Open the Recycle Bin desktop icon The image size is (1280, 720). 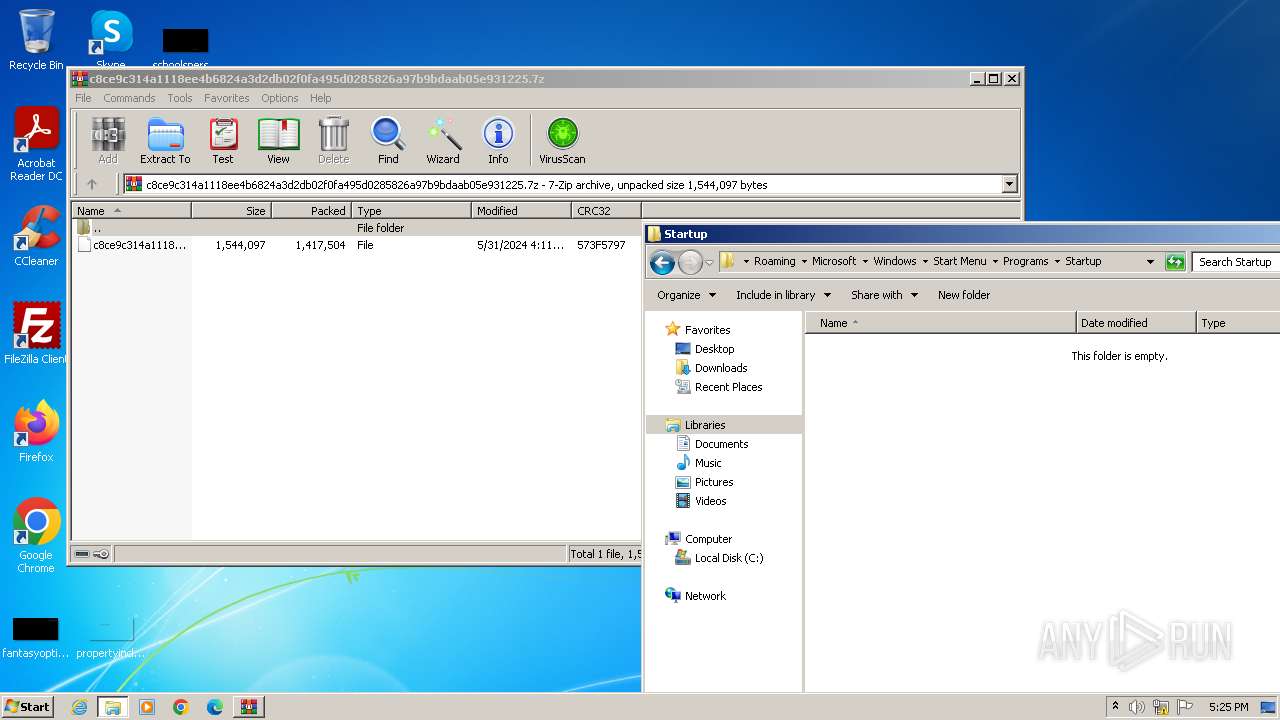point(36,40)
